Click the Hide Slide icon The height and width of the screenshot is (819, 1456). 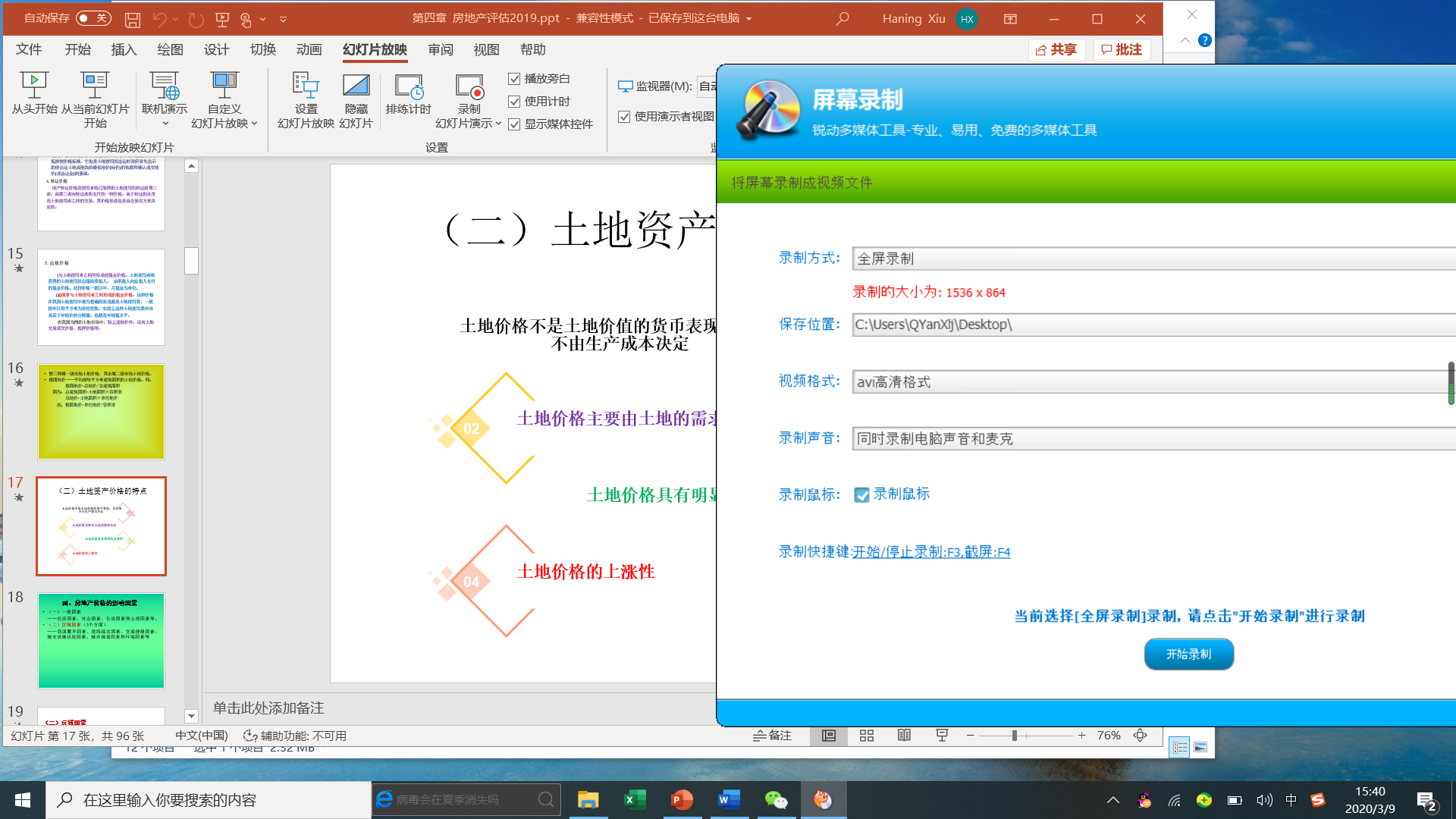pyautogui.click(x=356, y=85)
